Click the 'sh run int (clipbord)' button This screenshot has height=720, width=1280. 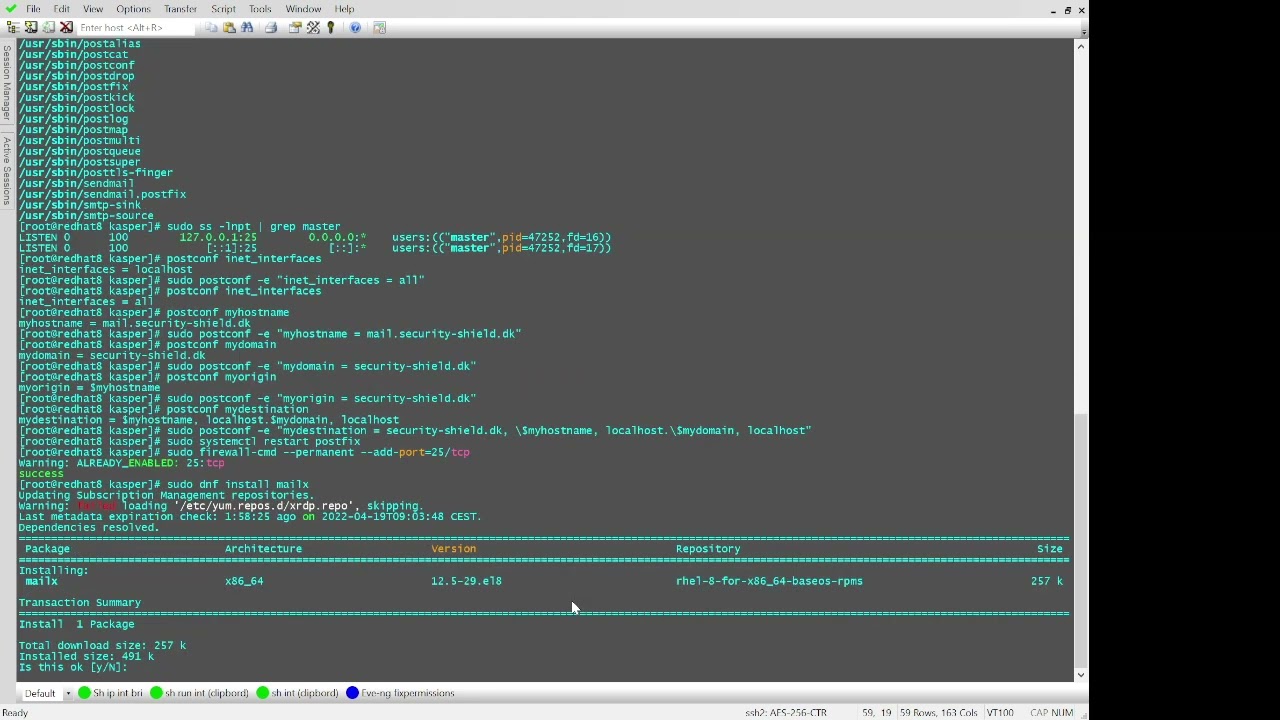199,693
